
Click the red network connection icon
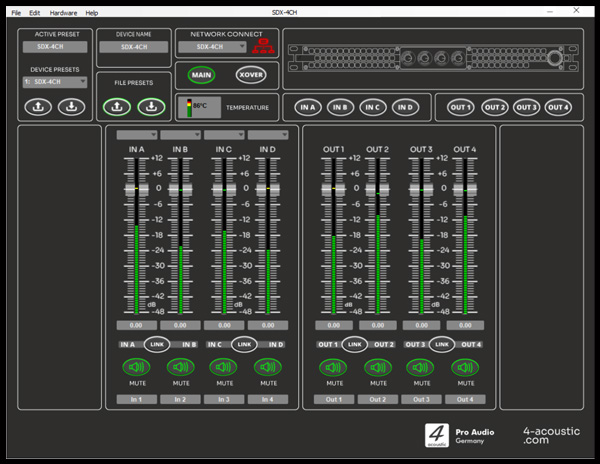point(265,46)
